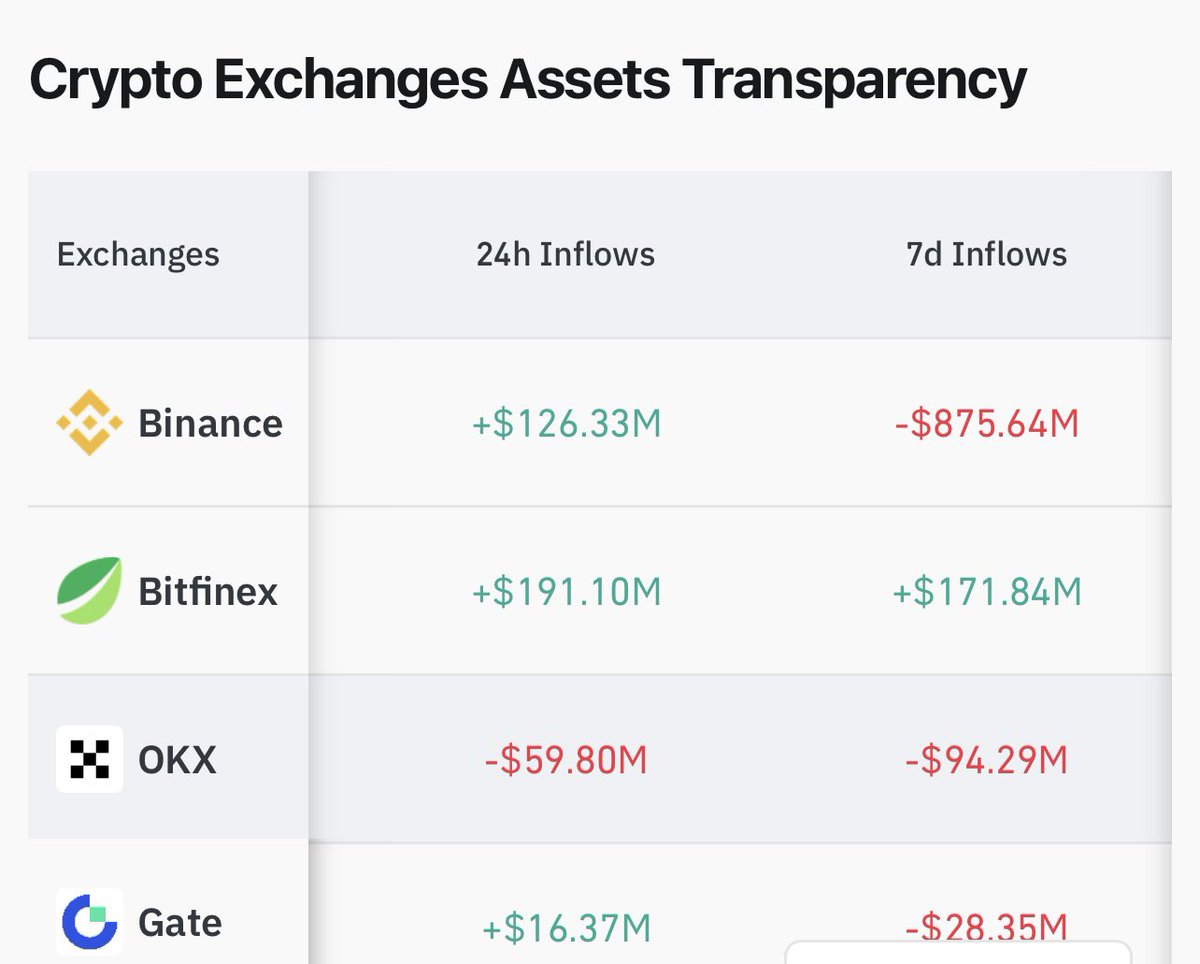Open the Binance exchange name link
Screen dimensions: 1200x964
[210, 423]
